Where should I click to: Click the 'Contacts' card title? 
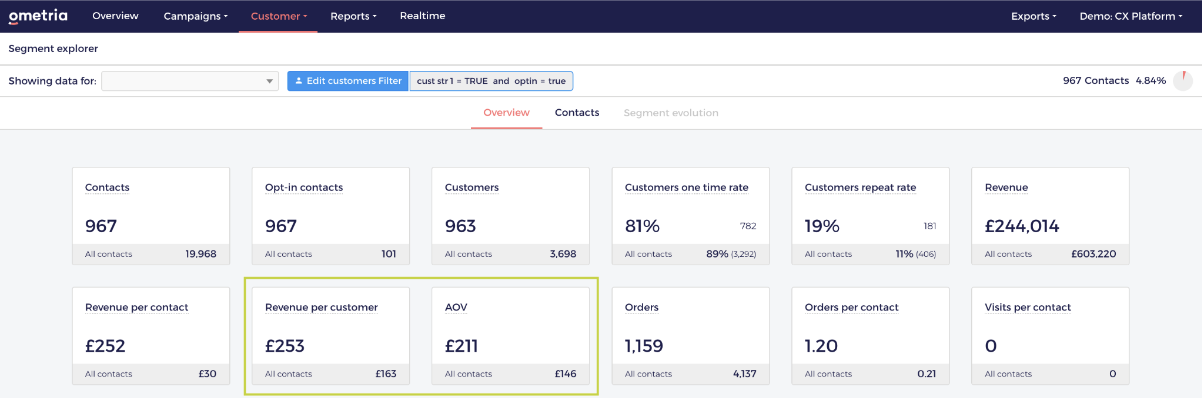click(x=107, y=187)
